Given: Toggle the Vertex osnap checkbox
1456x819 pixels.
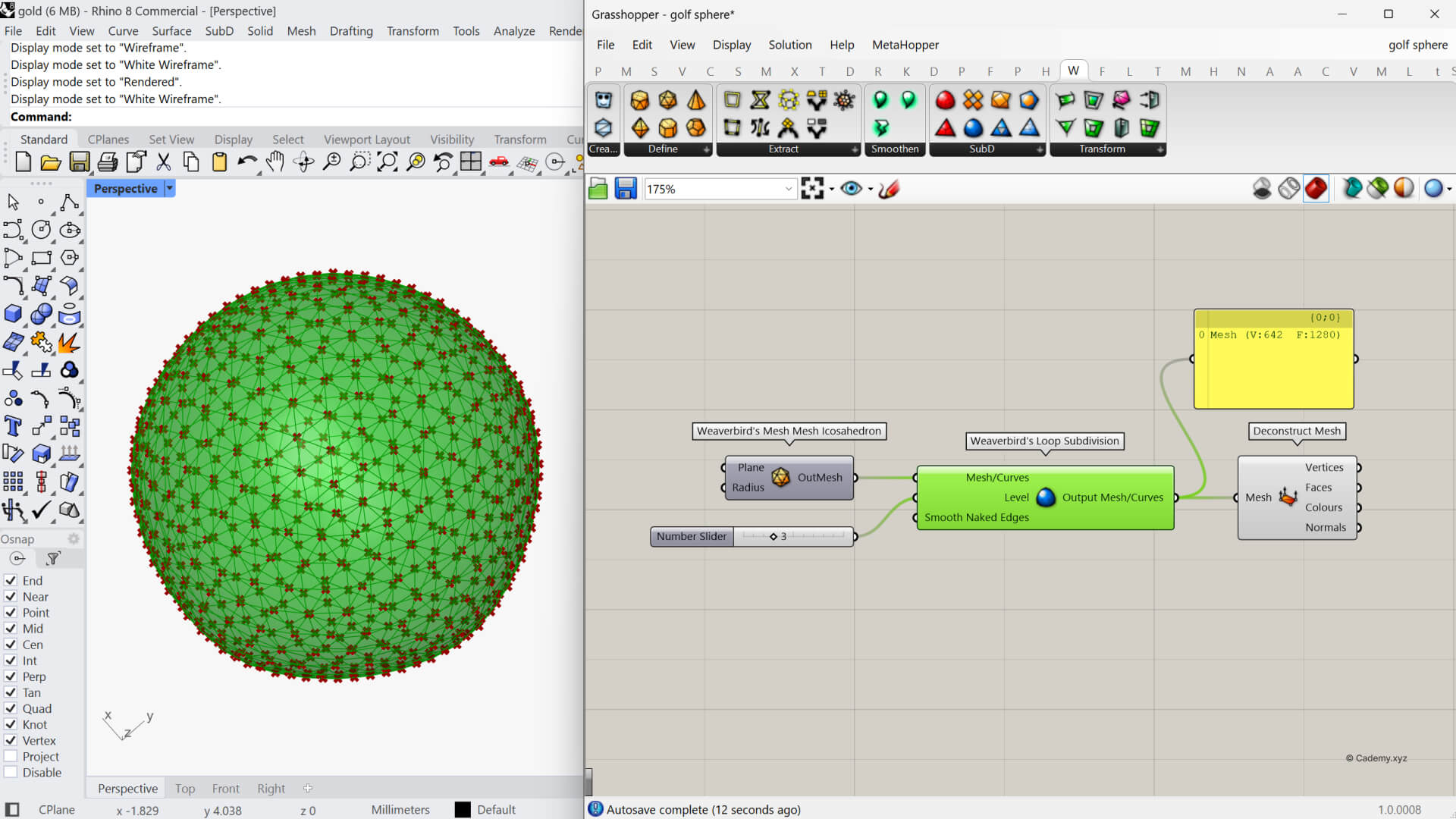Looking at the screenshot, I should tap(11, 741).
